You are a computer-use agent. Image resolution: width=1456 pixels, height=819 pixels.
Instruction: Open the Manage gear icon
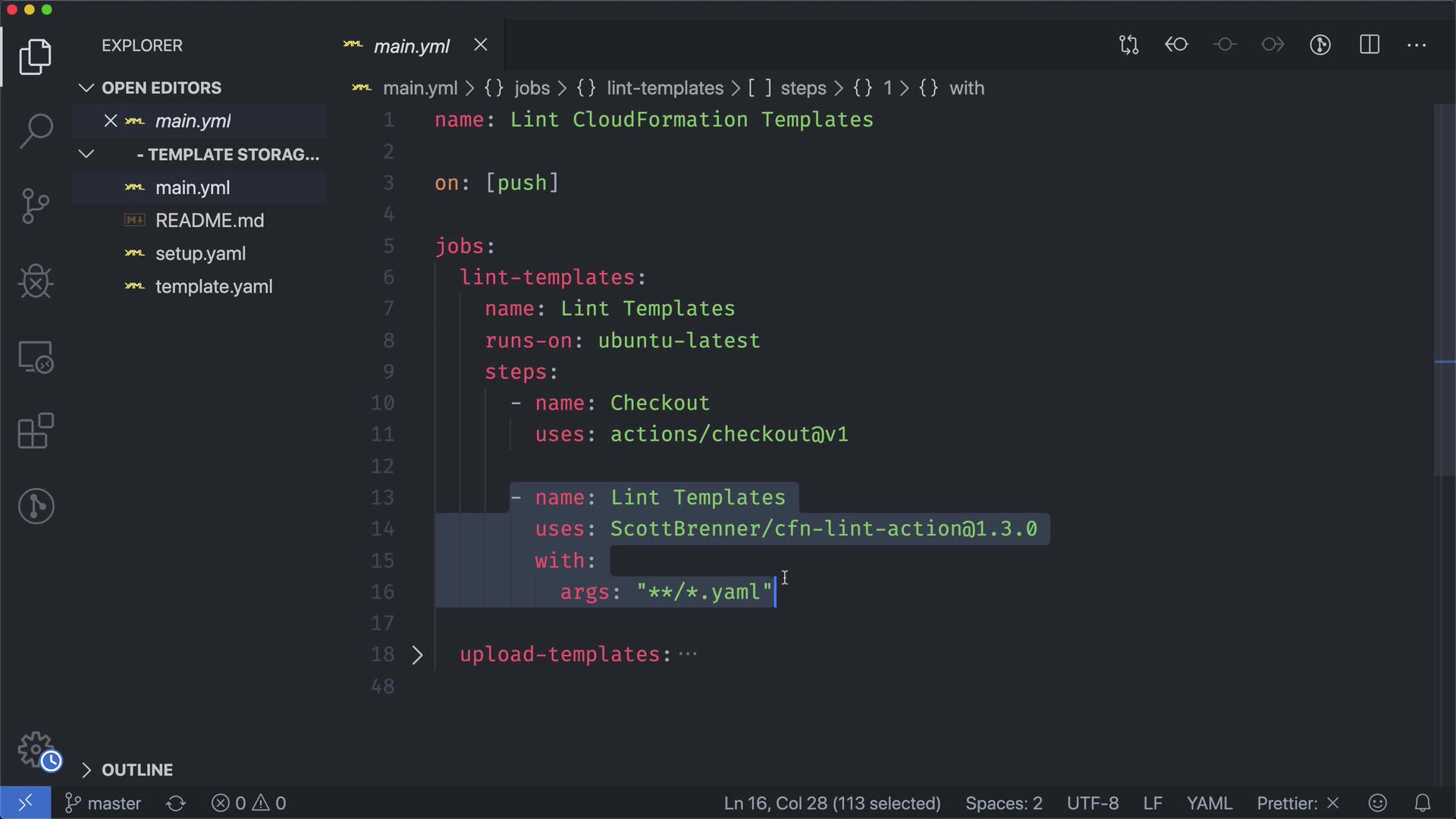point(36,749)
